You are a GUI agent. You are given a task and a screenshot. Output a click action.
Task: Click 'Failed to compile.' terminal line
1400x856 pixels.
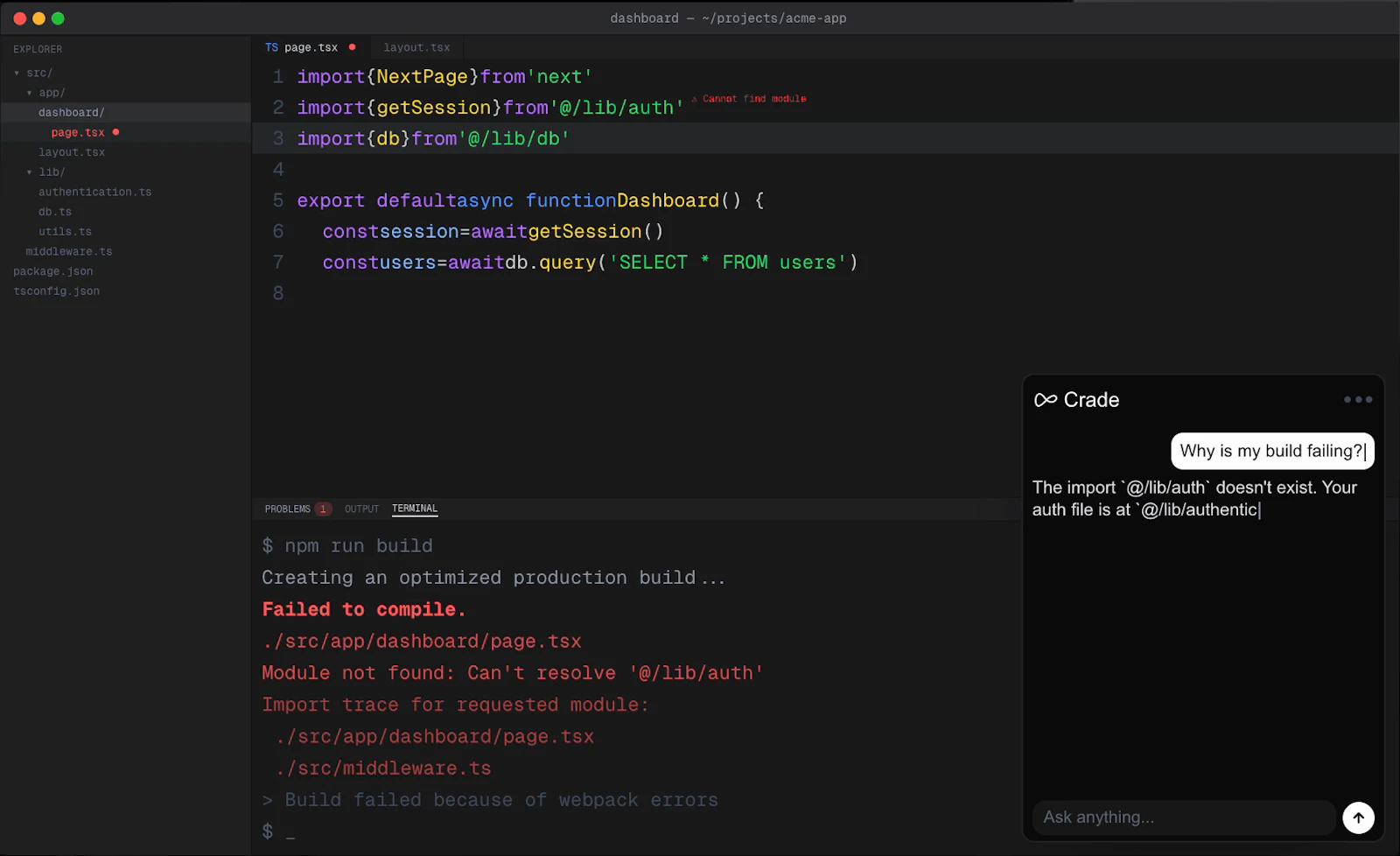[x=364, y=609]
